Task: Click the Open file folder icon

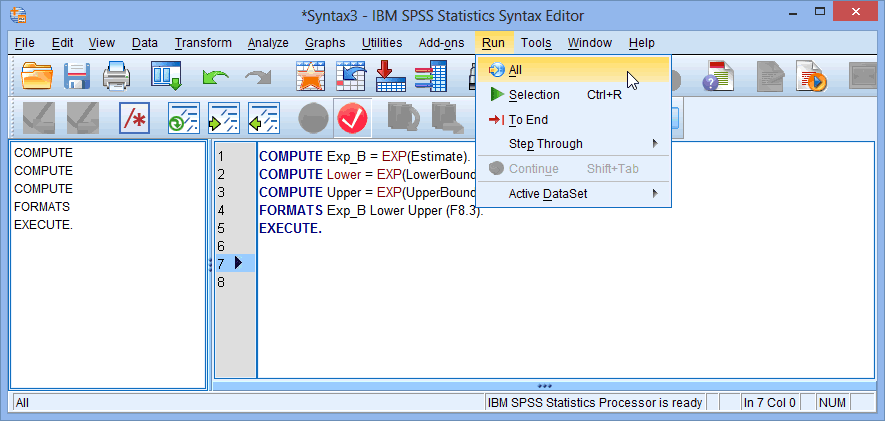Action: (x=37, y=76)
